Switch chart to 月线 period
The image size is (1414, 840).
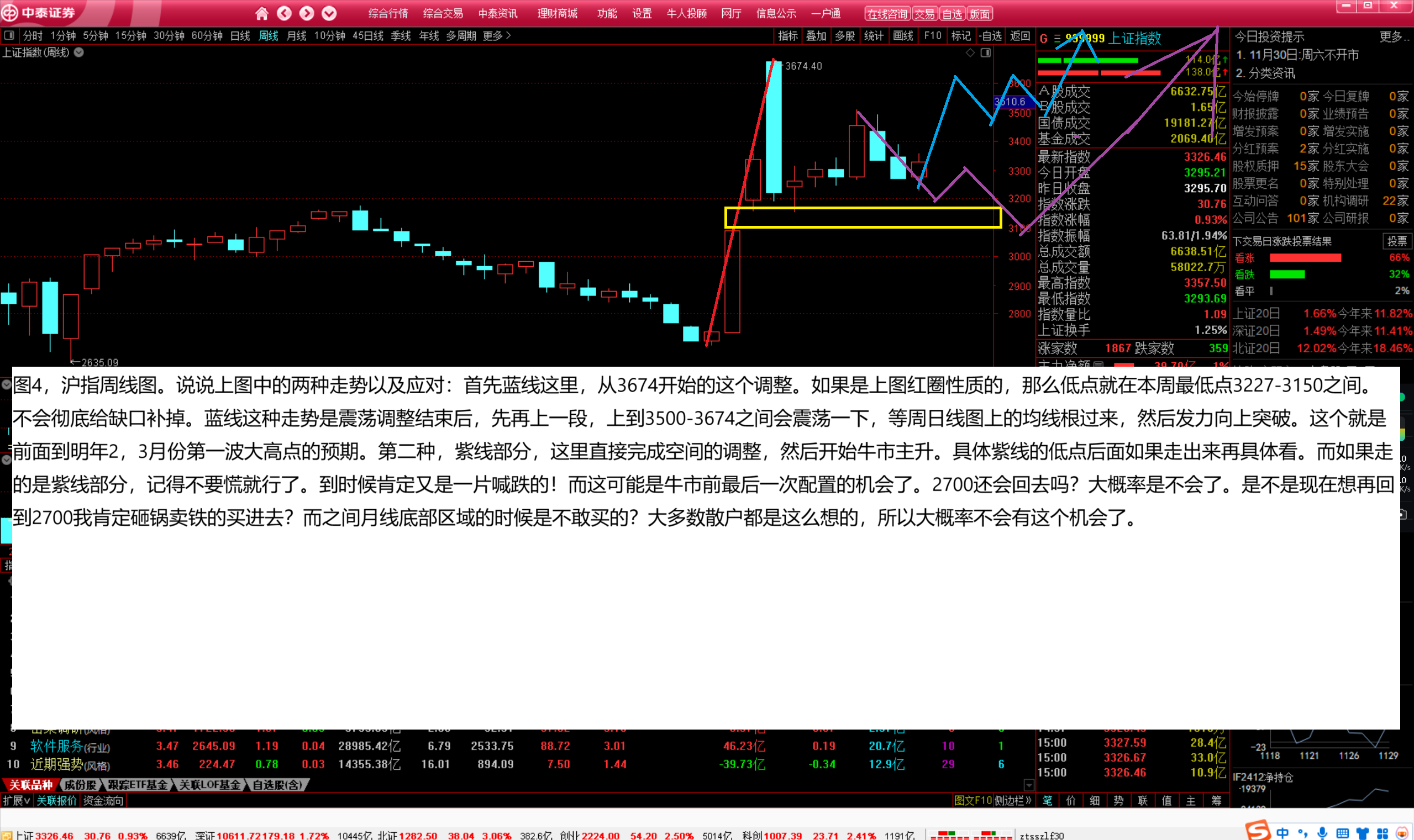296,36
